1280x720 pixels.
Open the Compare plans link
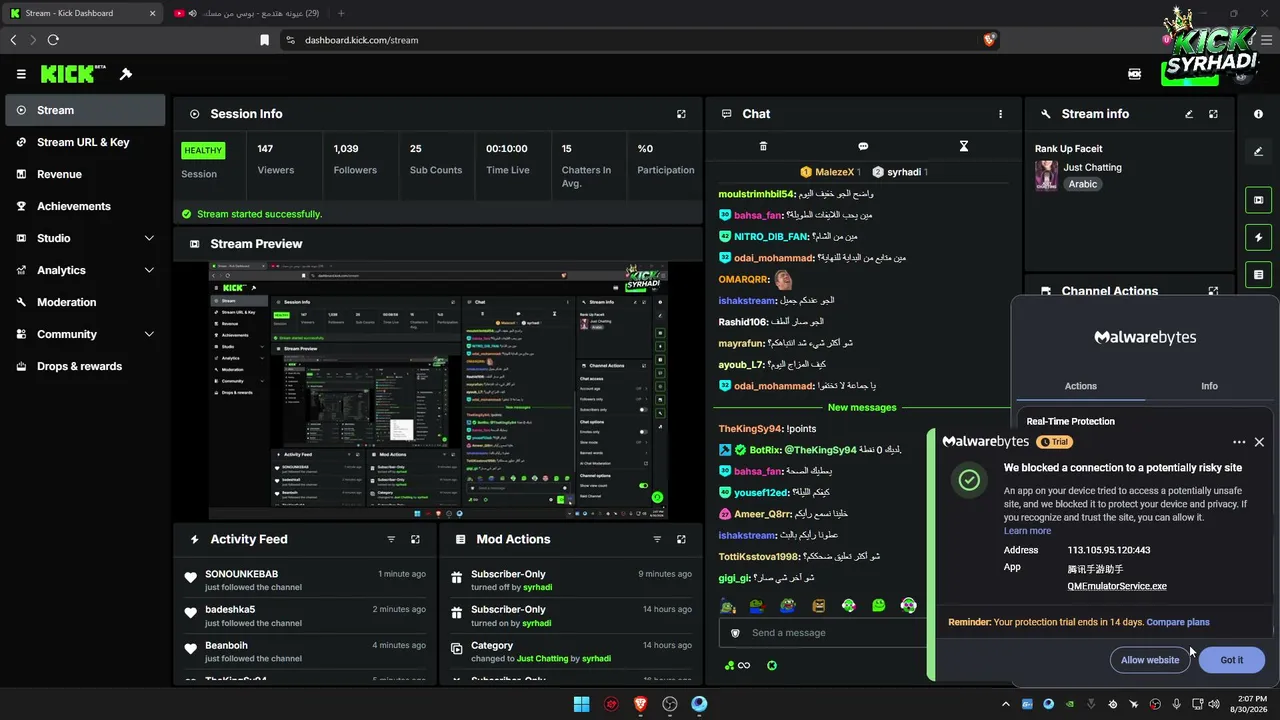point(1178,622)
